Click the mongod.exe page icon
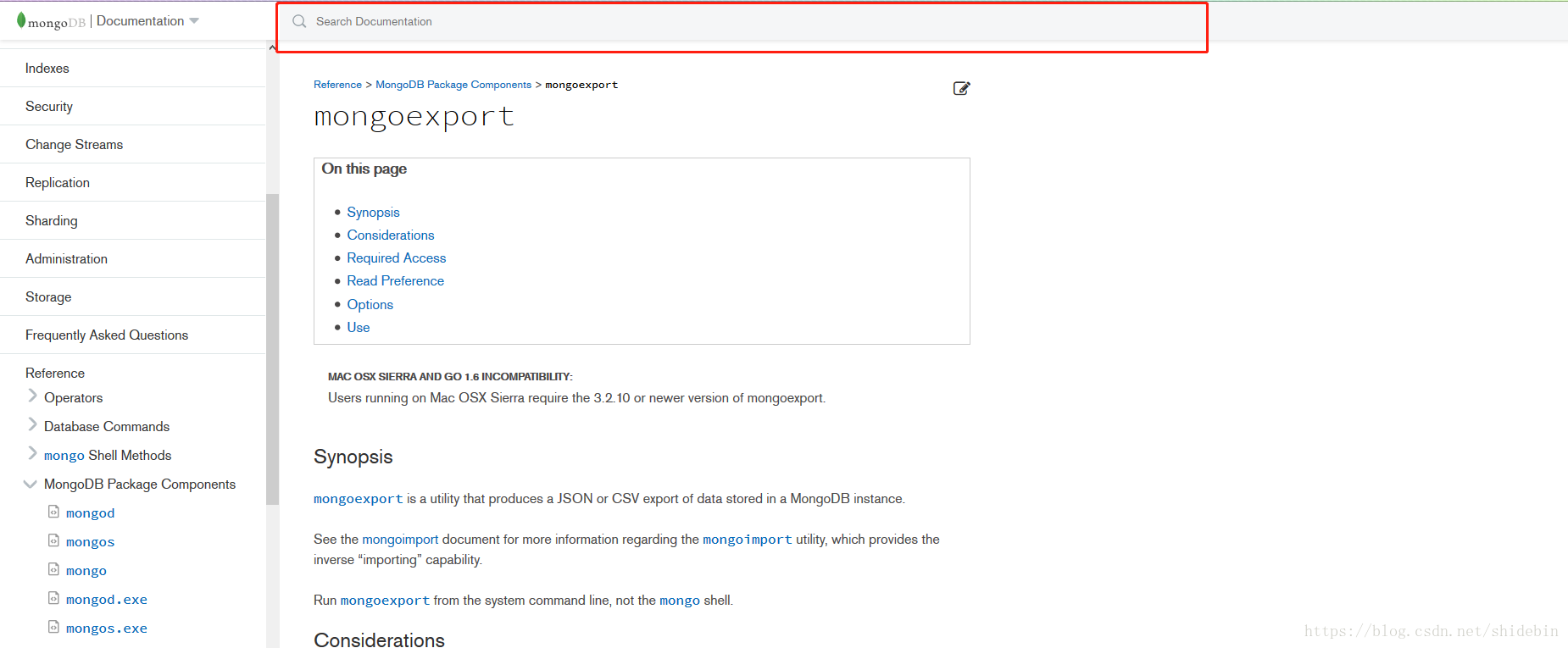1568x648 pixels. click(x=53, y=598)
